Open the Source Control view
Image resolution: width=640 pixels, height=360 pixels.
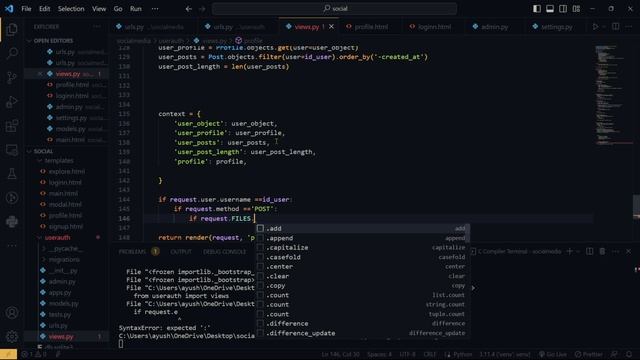point(12,77)
